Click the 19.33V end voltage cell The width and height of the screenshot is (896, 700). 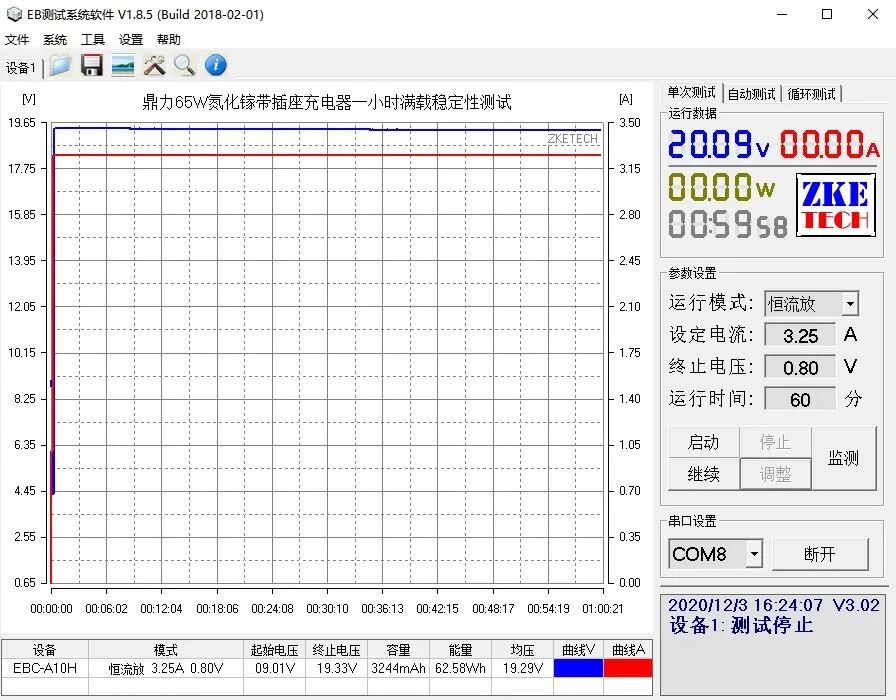tap(337, 669)
